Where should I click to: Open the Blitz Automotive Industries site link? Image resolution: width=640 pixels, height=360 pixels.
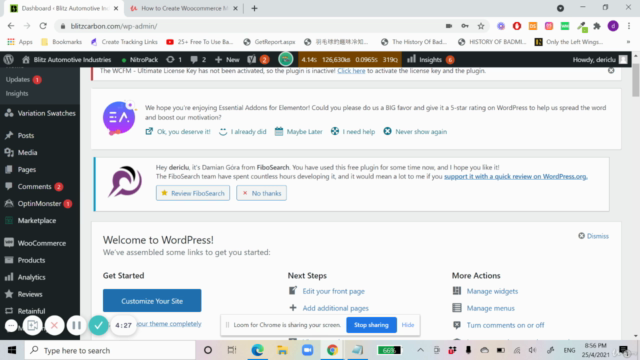[x=67, y=60]
